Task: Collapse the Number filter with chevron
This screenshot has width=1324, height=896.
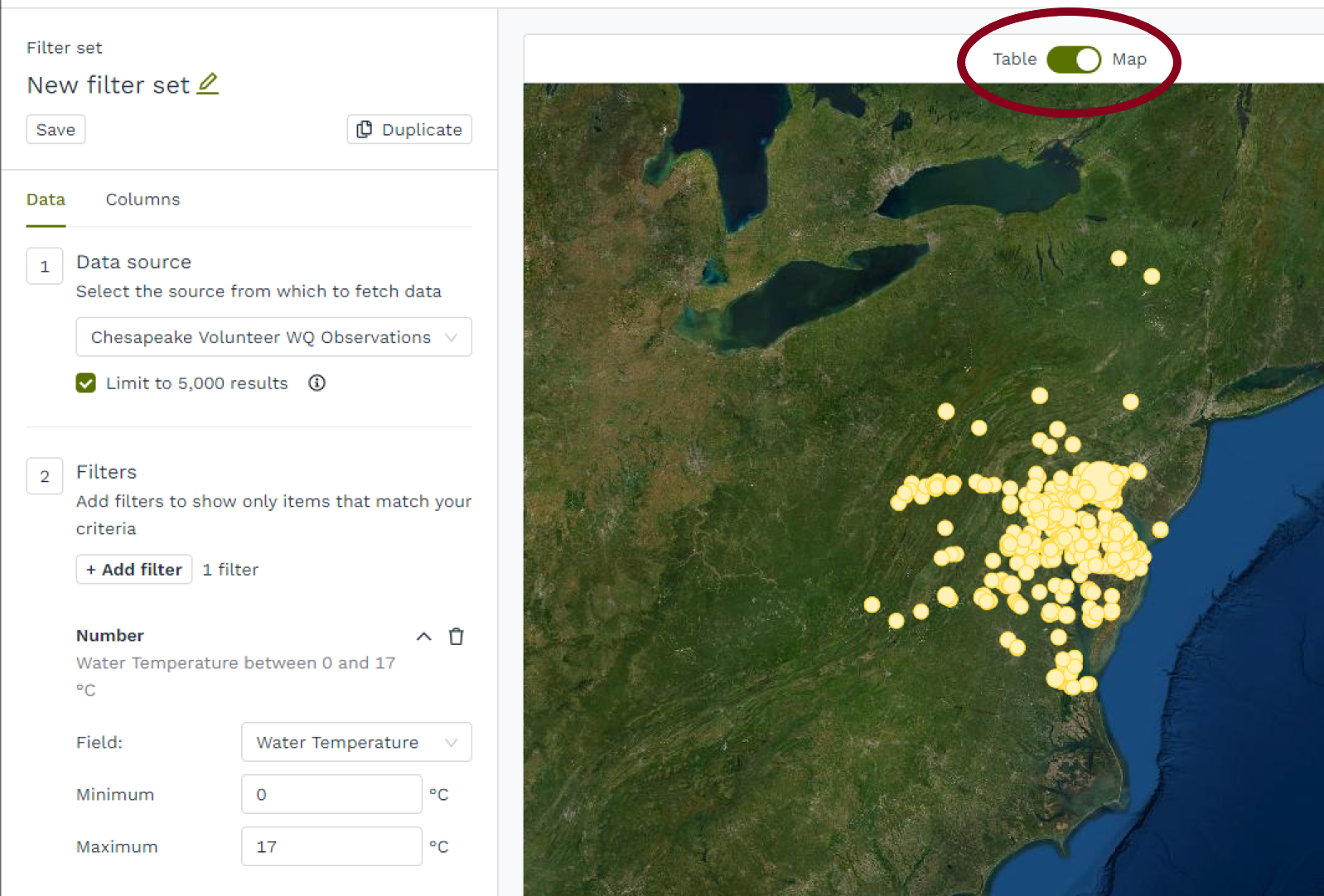Action: 423,636
